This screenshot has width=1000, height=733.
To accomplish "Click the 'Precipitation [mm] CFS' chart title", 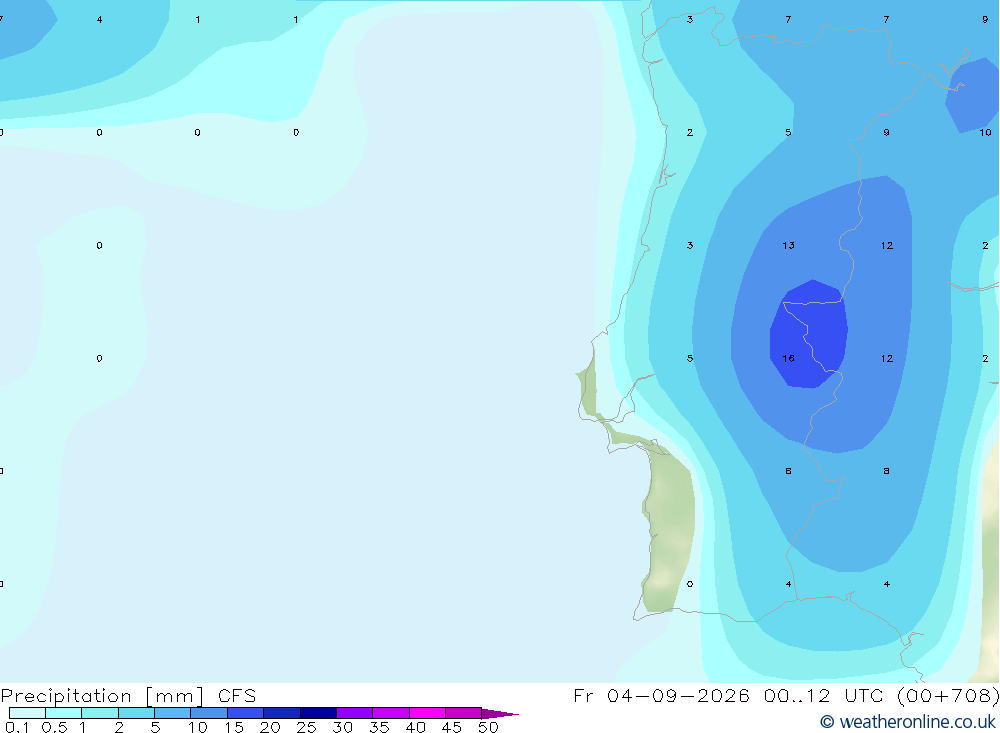I will (128, 695).
